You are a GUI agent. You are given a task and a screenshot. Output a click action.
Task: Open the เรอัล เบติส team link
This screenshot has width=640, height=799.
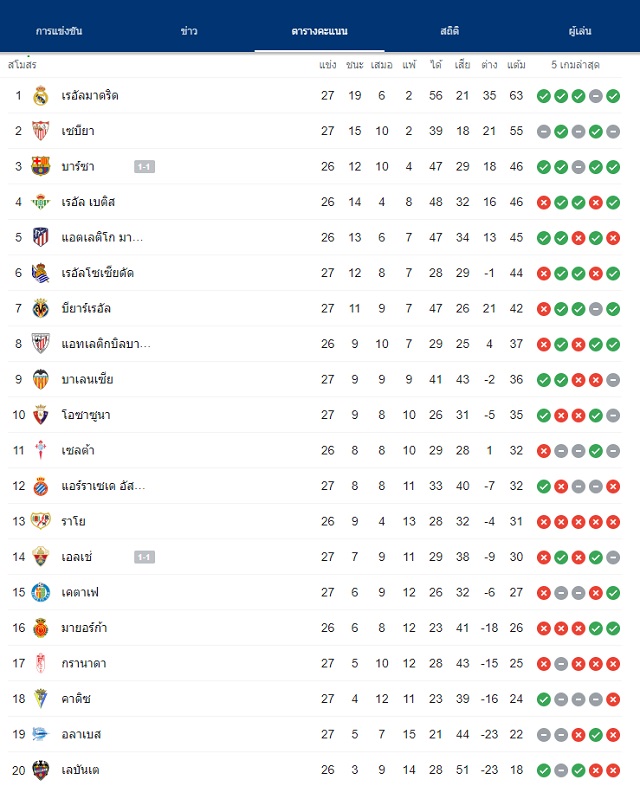(x=88, y=202)
